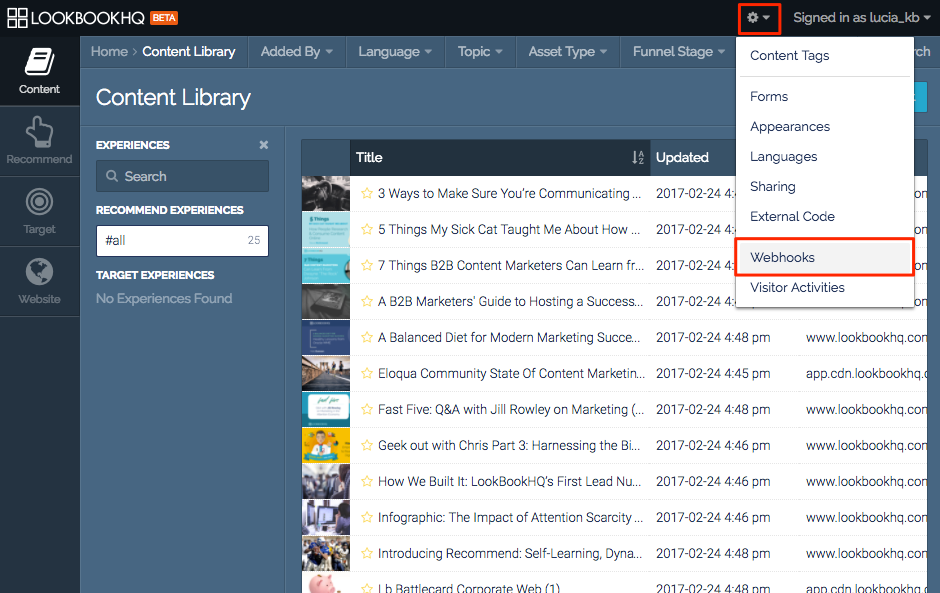Open the 'Signed in as lucia_kb' menu
This screenshot has height=593, width=940.
tap(861, 18)
